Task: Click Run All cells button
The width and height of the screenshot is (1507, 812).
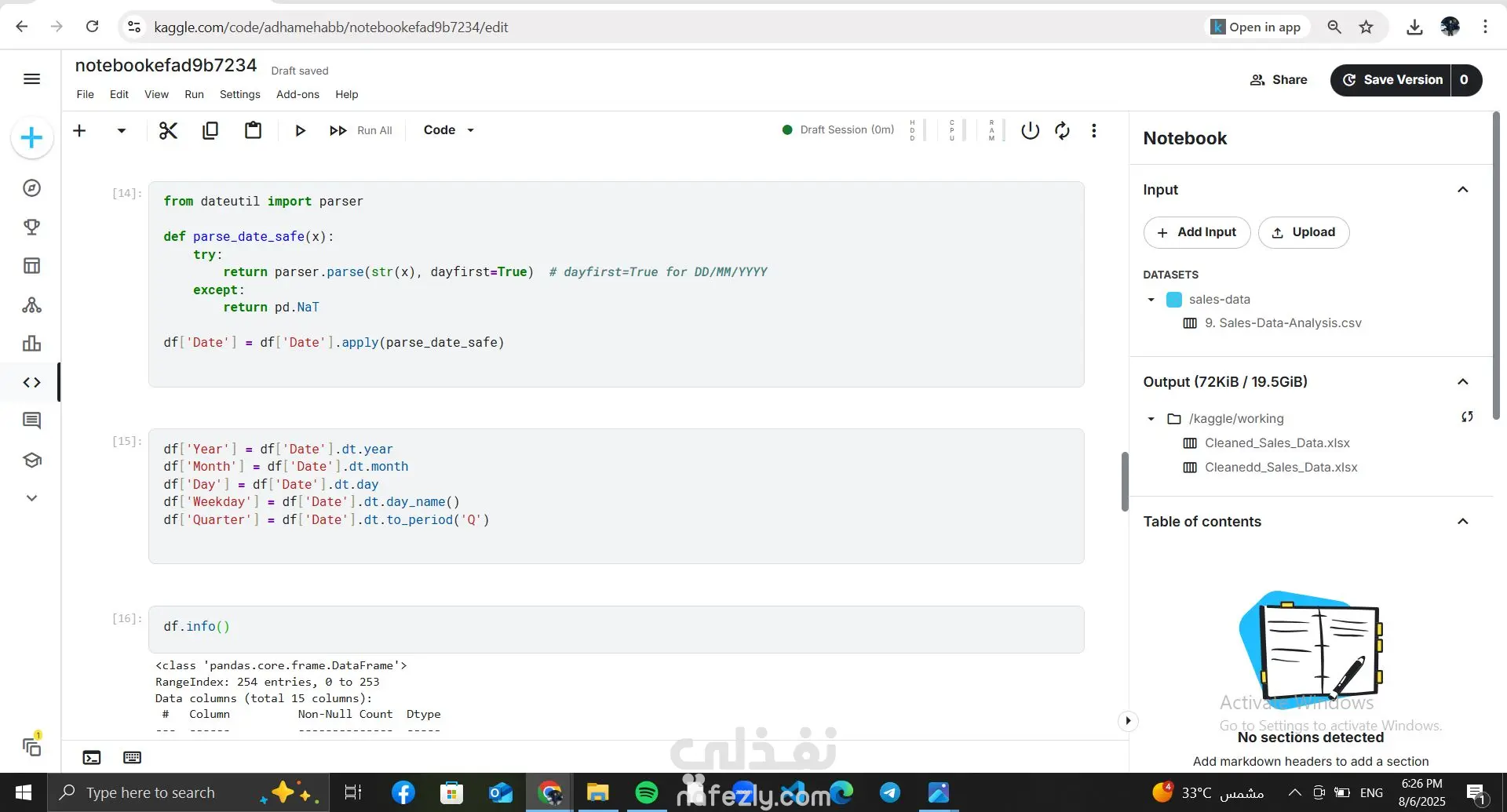Action: 360,130
